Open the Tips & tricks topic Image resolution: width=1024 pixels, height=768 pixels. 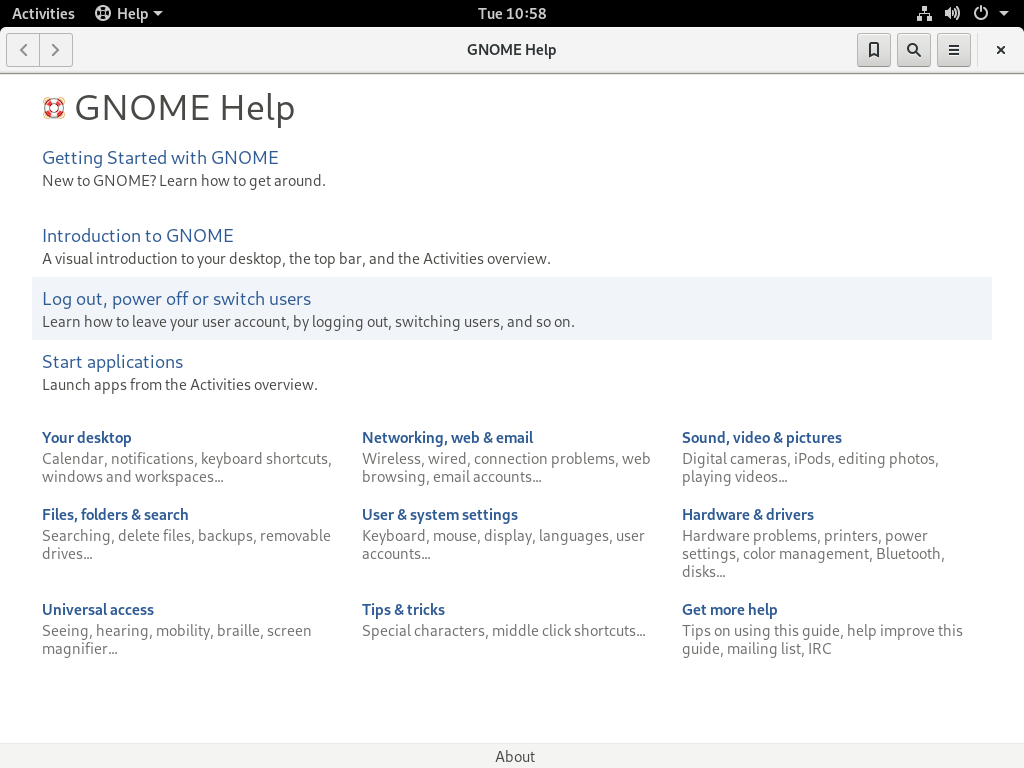click(403, 609)
